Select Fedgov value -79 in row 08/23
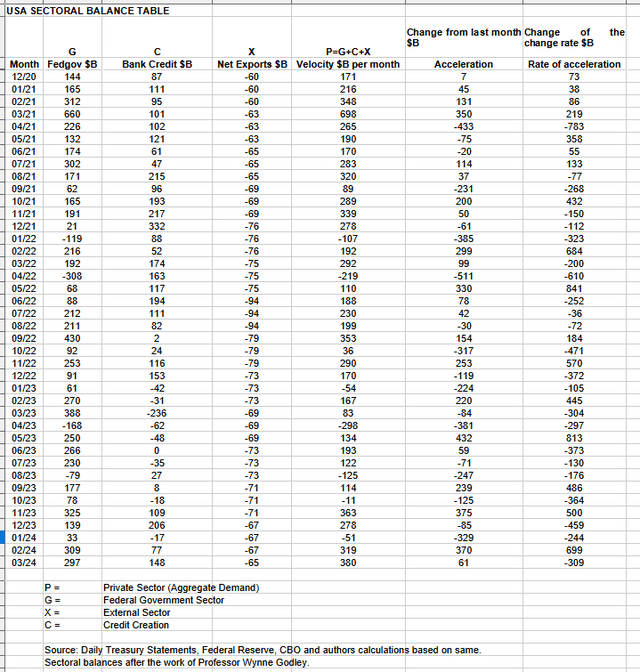Viewport: 640px width, 672px height. coord(72,475)
